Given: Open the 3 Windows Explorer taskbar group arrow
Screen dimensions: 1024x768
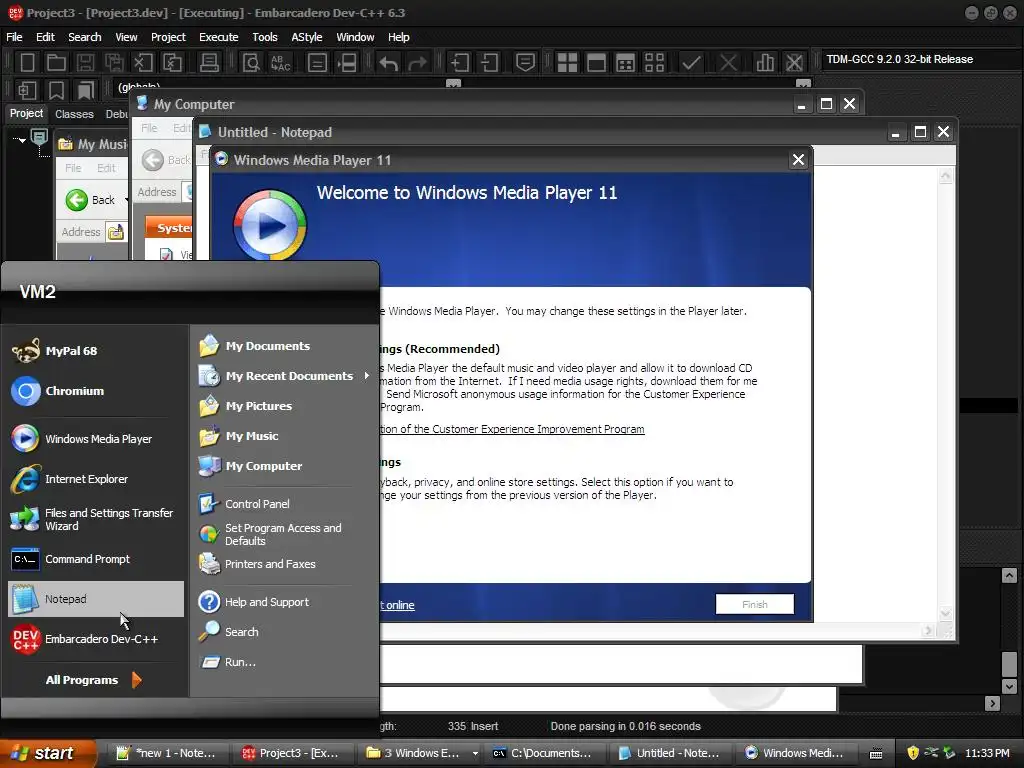Looking at the screenshot, I should pyautogui.click(x=475, y=753).
